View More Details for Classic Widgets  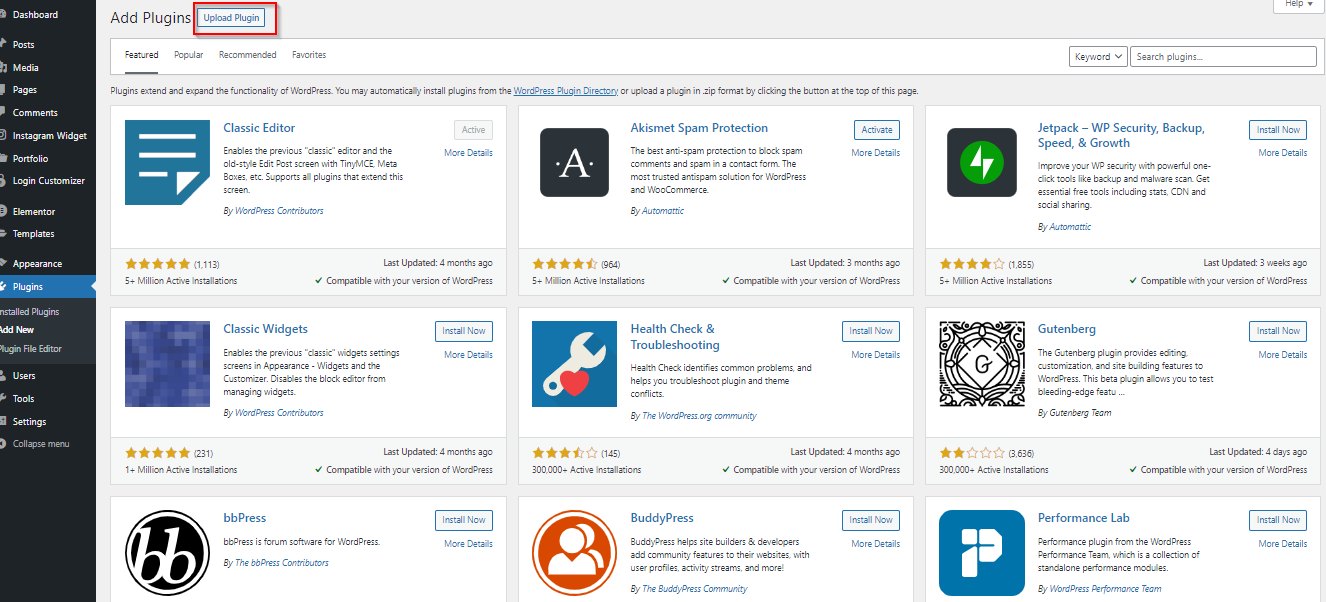point(469,355)
